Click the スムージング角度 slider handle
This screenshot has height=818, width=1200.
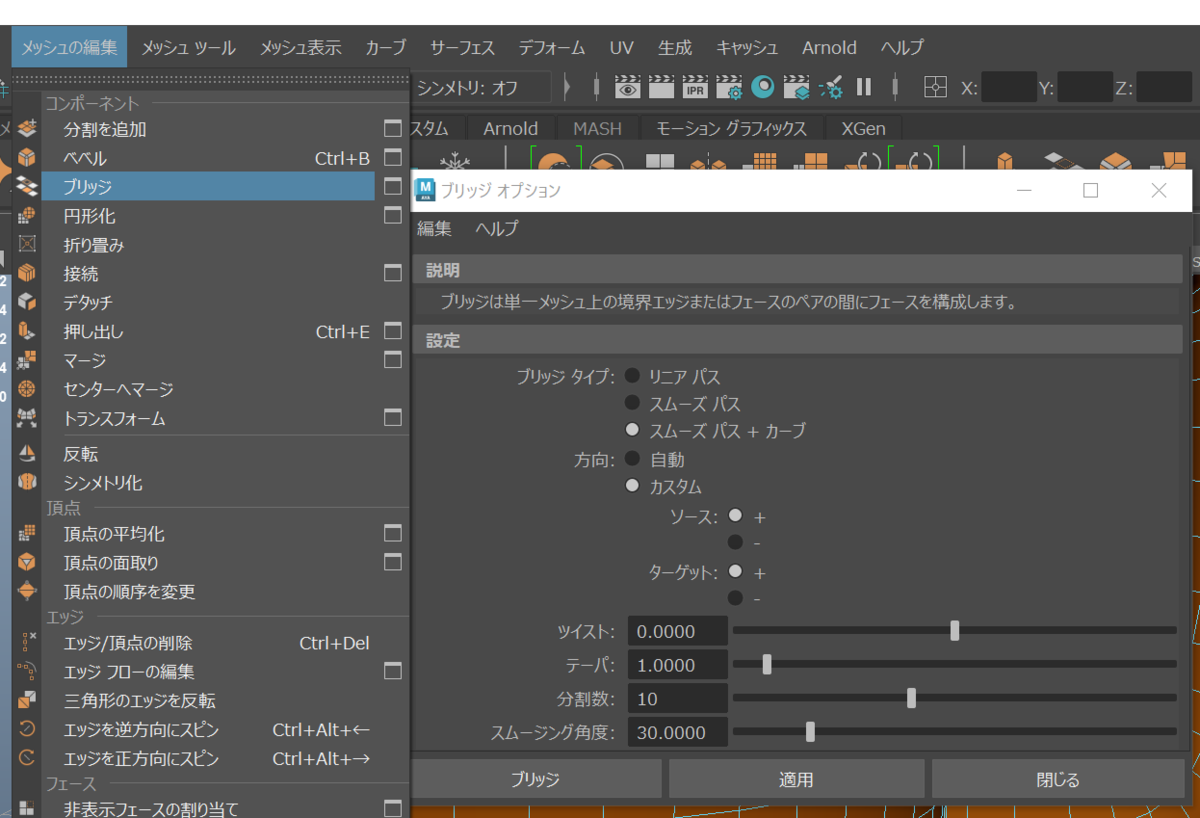(810, 732)
